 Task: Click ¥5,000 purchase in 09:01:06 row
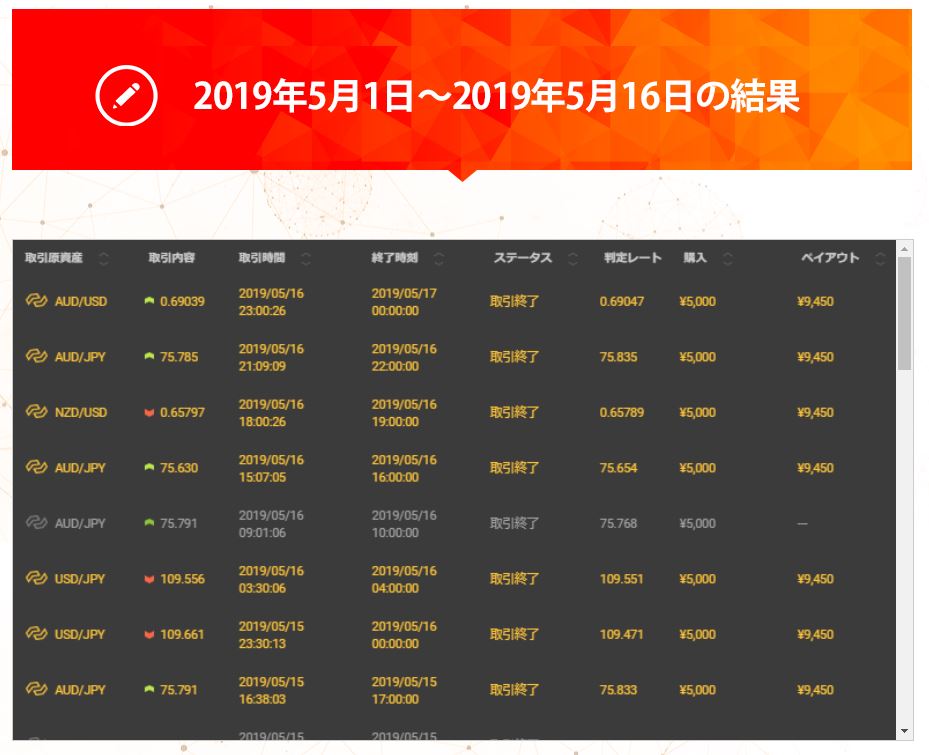tap(697, 523)
